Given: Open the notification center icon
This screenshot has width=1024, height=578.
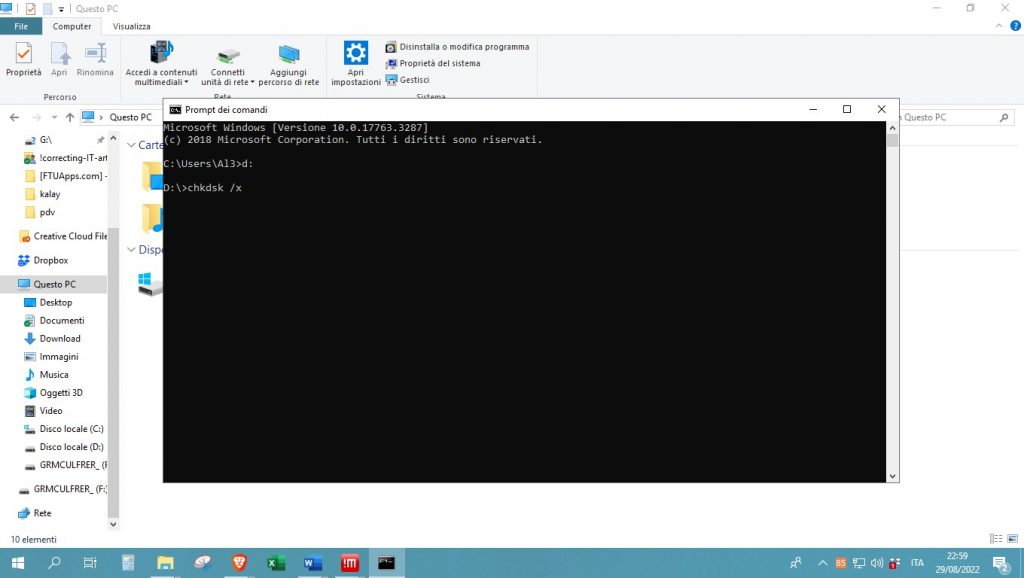Looking at the screenshot, I should coord(999,563).
